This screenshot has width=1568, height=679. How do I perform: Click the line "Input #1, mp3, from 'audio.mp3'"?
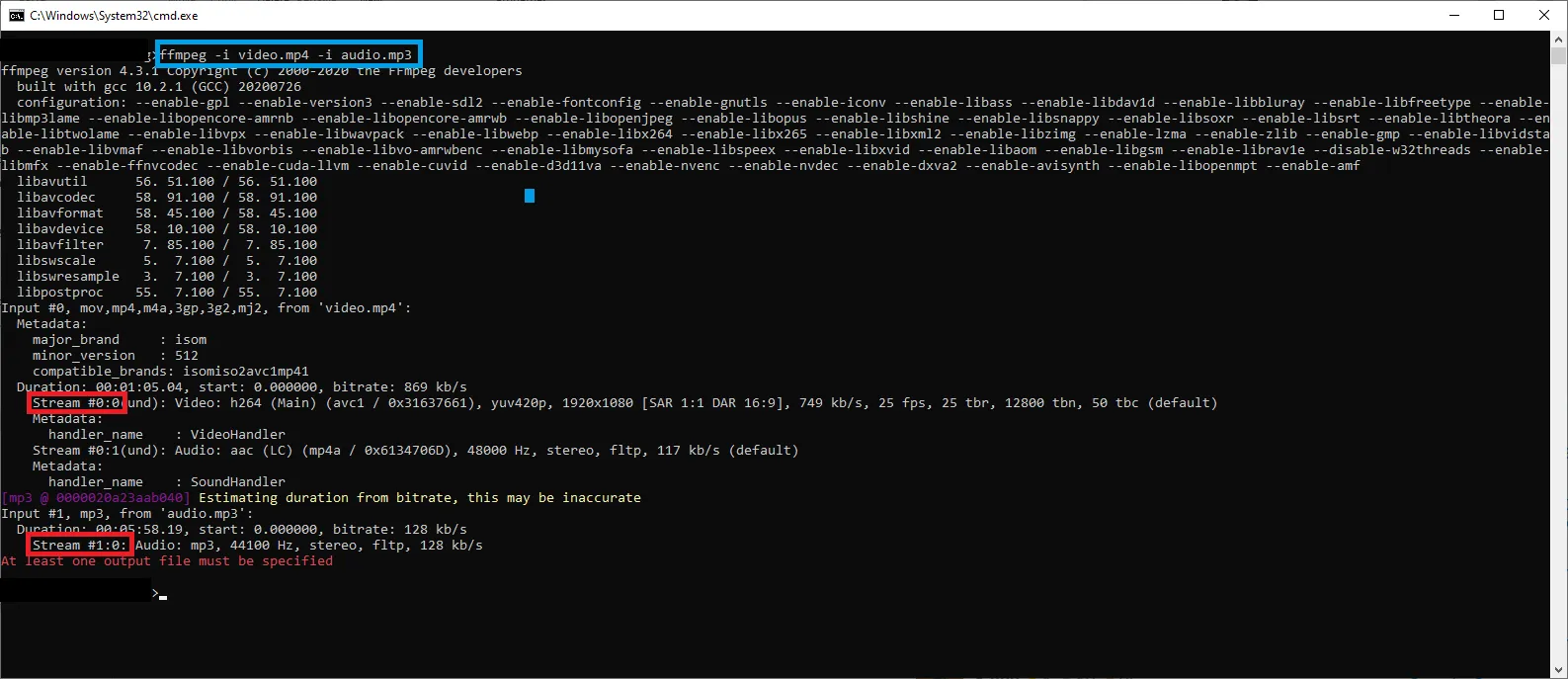pyautogui.click(x=127, y=513)
